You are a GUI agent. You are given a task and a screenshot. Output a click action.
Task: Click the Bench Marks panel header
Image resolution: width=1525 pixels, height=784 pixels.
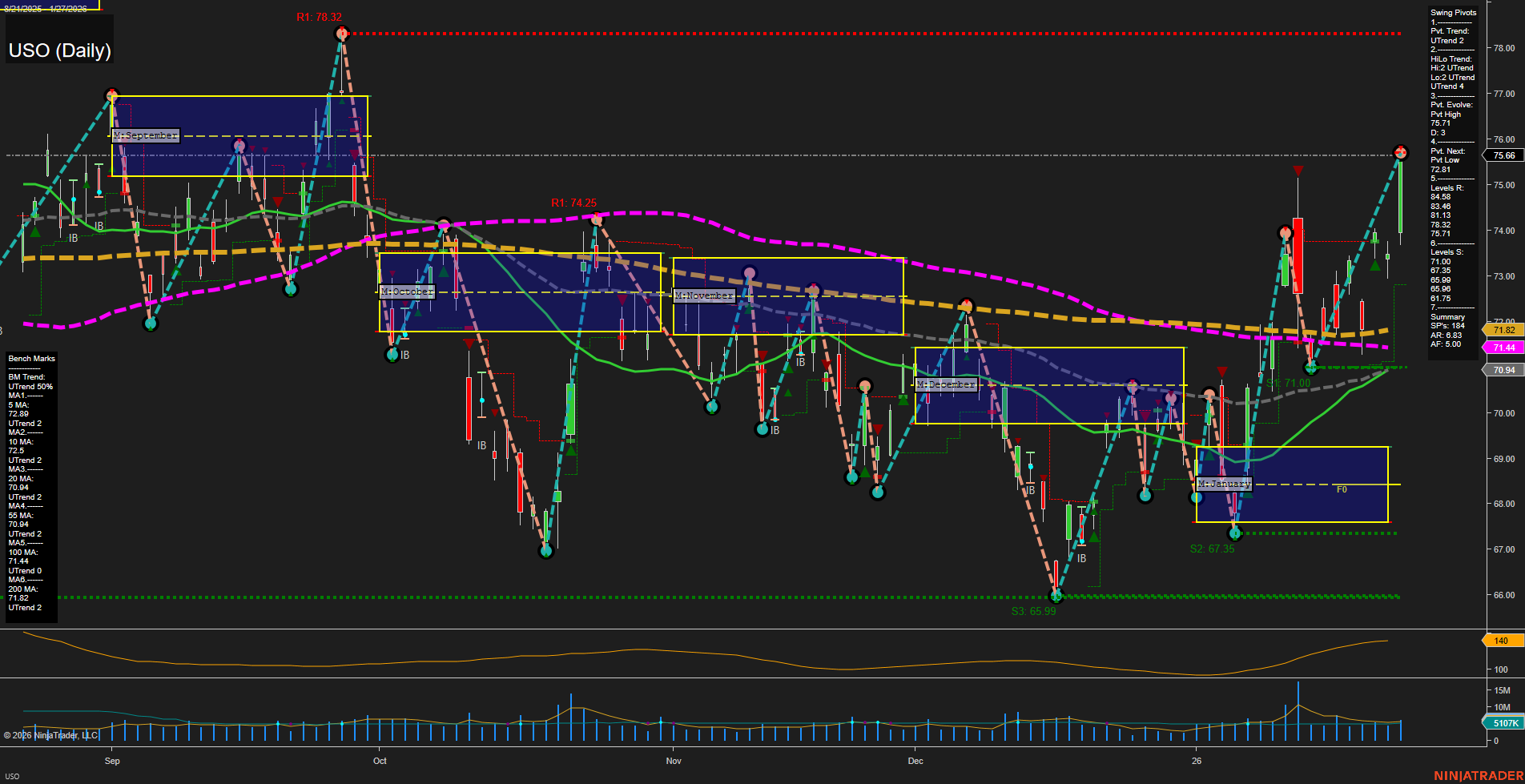[x=31, y=358]
